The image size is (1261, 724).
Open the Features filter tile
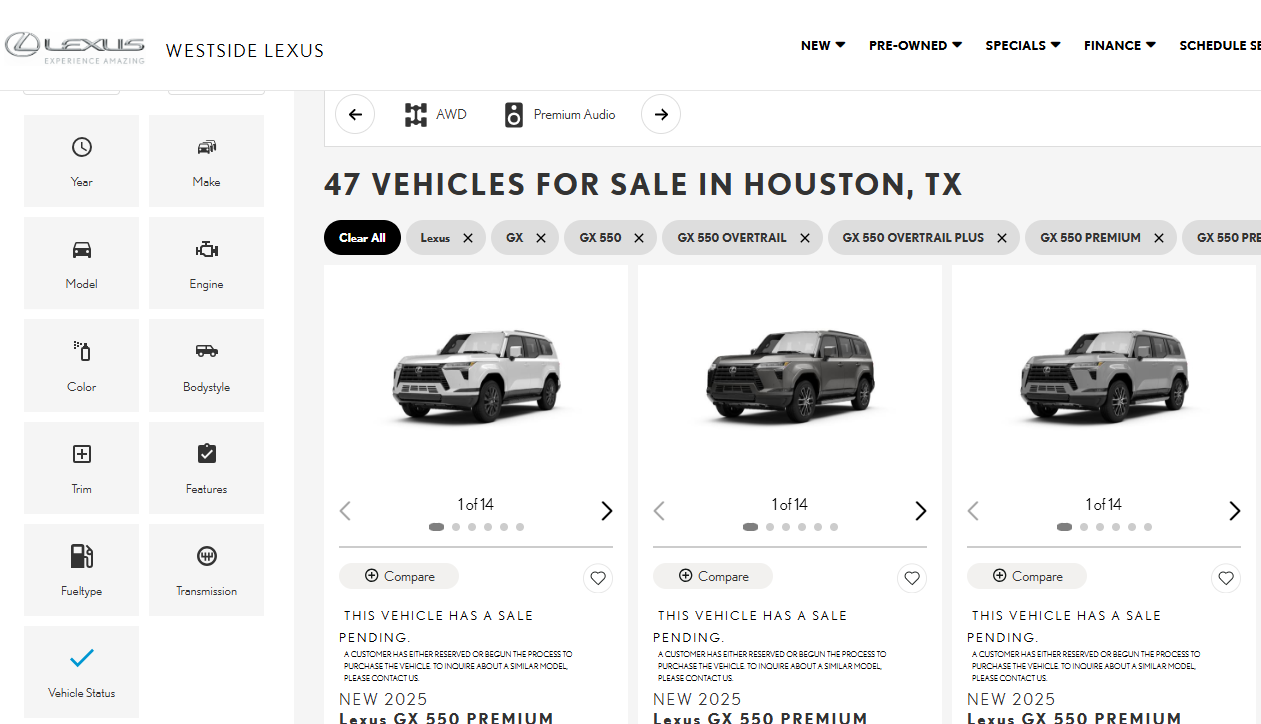(x=206, y=468)
